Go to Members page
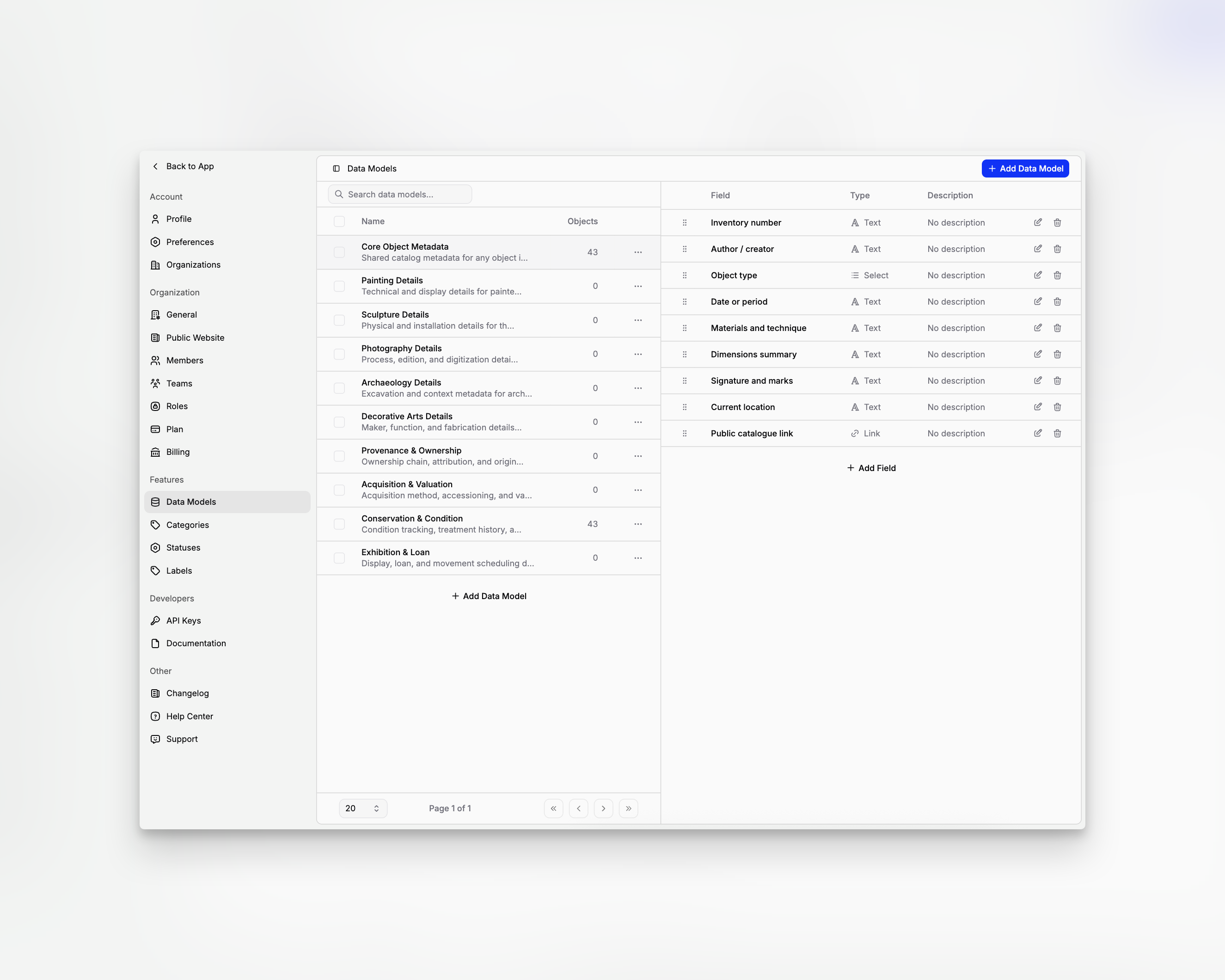This screenshot has width=1225, height=980. coord(227,360)
